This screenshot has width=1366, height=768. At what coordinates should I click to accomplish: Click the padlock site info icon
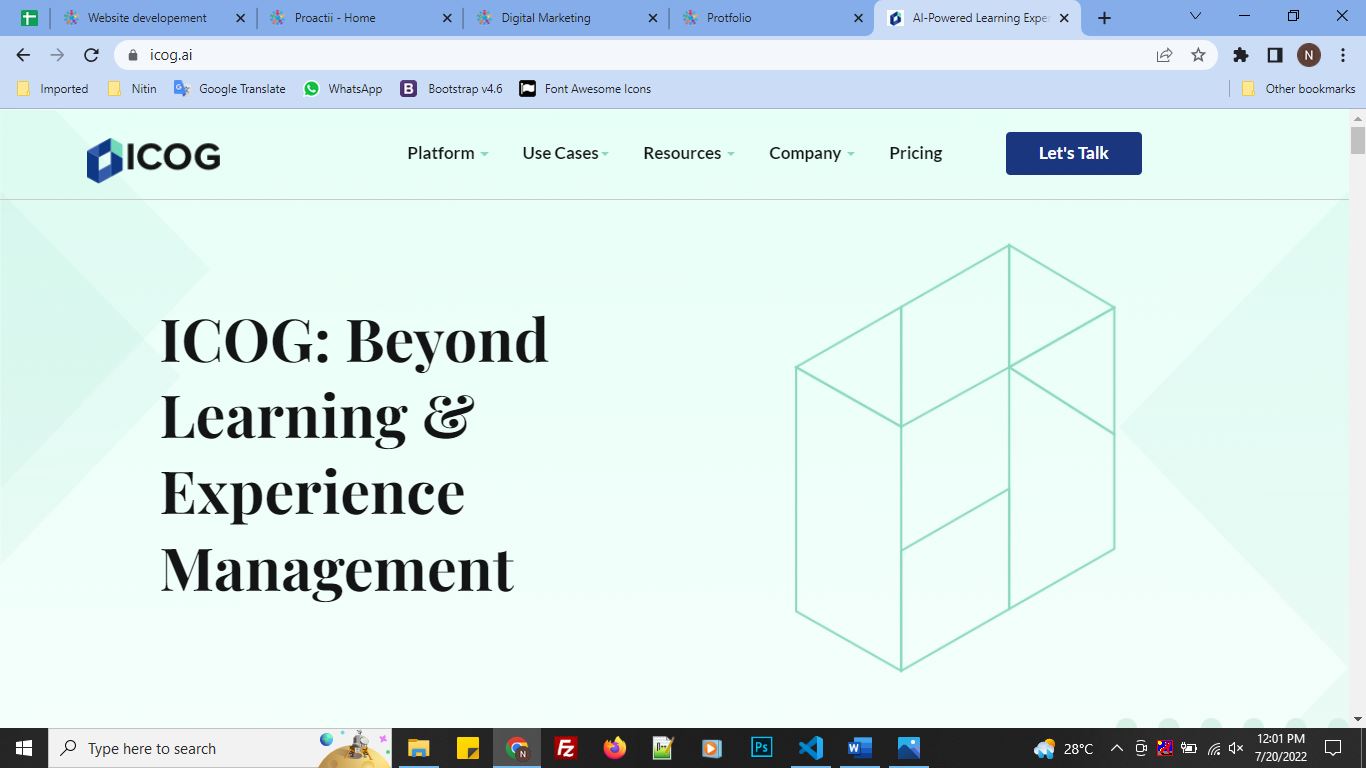click(x=131, y=55)
